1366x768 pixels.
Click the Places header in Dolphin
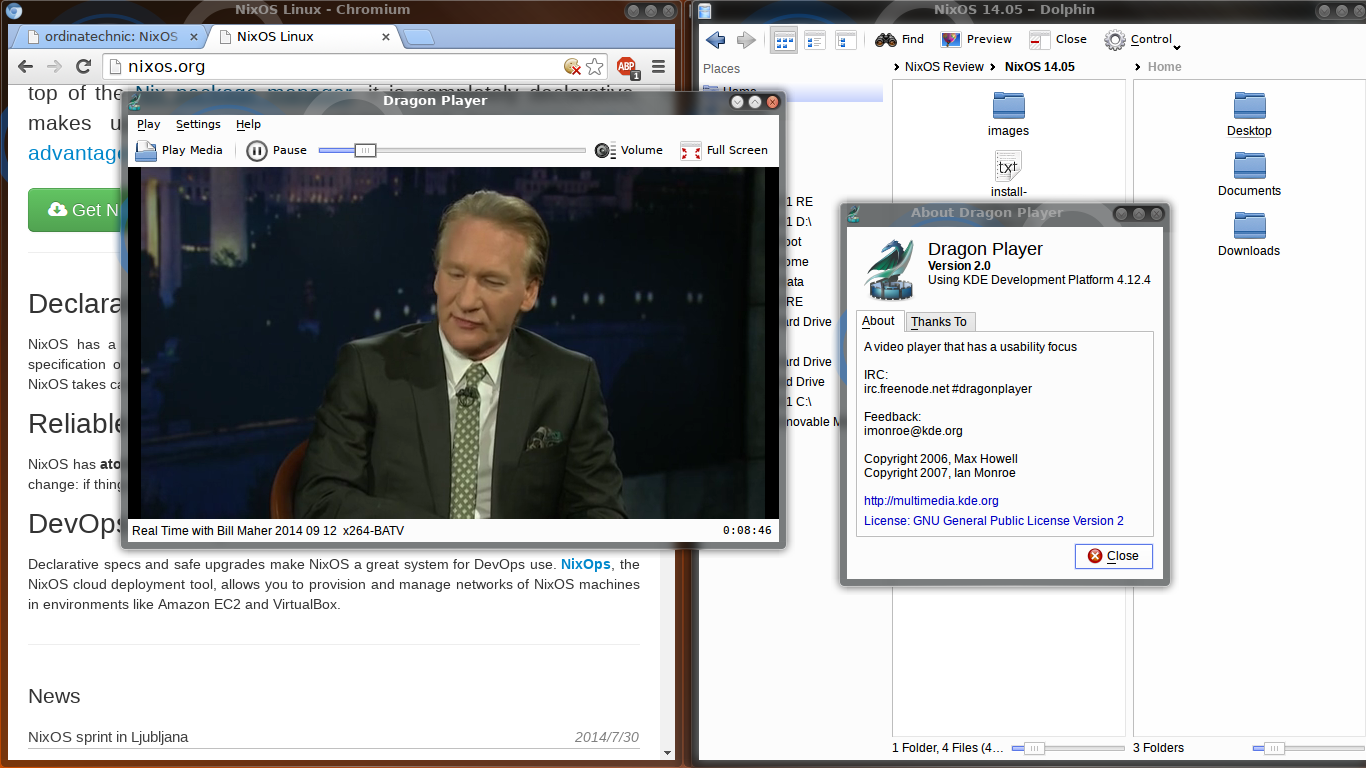point(721,69)
